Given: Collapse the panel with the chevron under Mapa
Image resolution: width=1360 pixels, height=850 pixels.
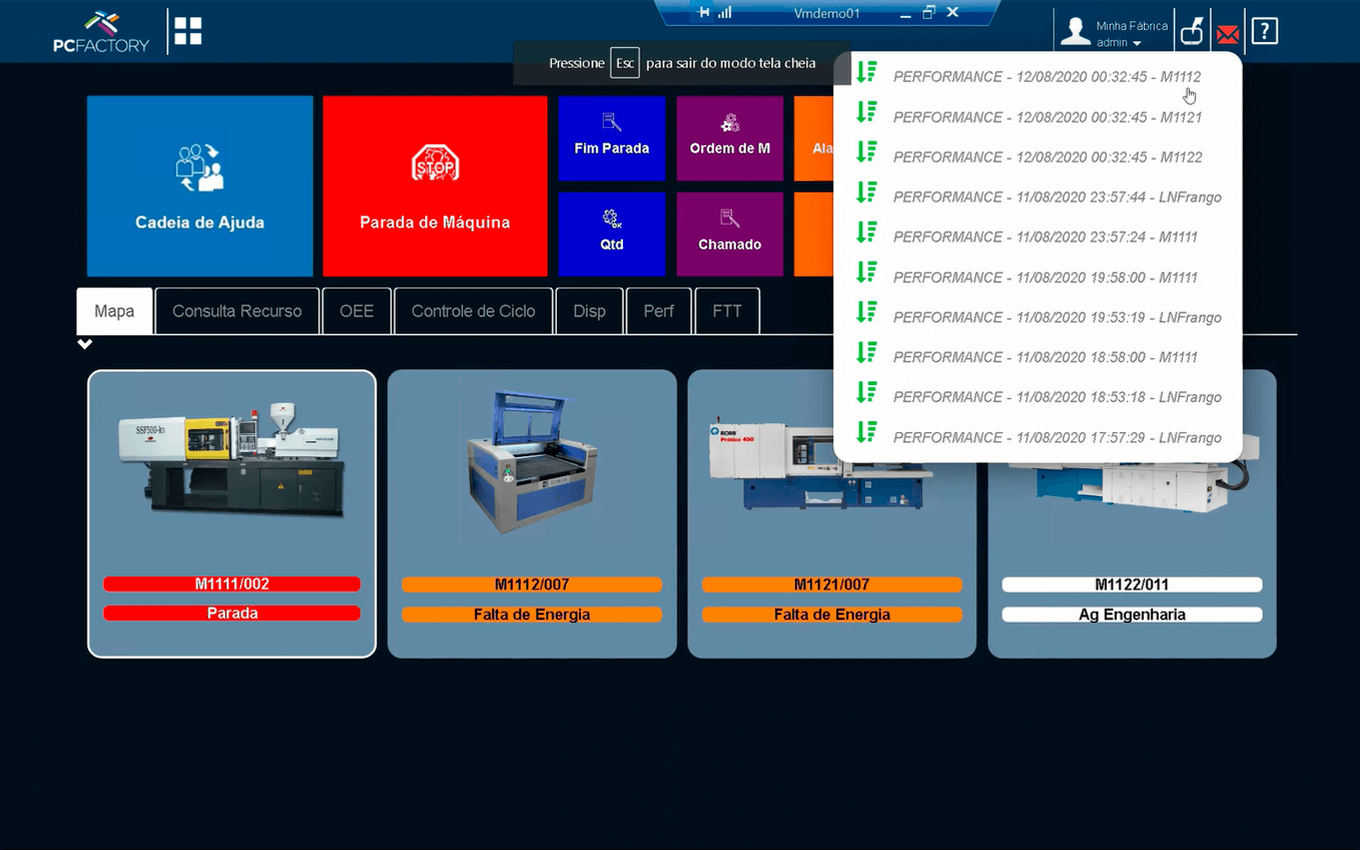Looking at the screenshot, I should click(85, 344).
